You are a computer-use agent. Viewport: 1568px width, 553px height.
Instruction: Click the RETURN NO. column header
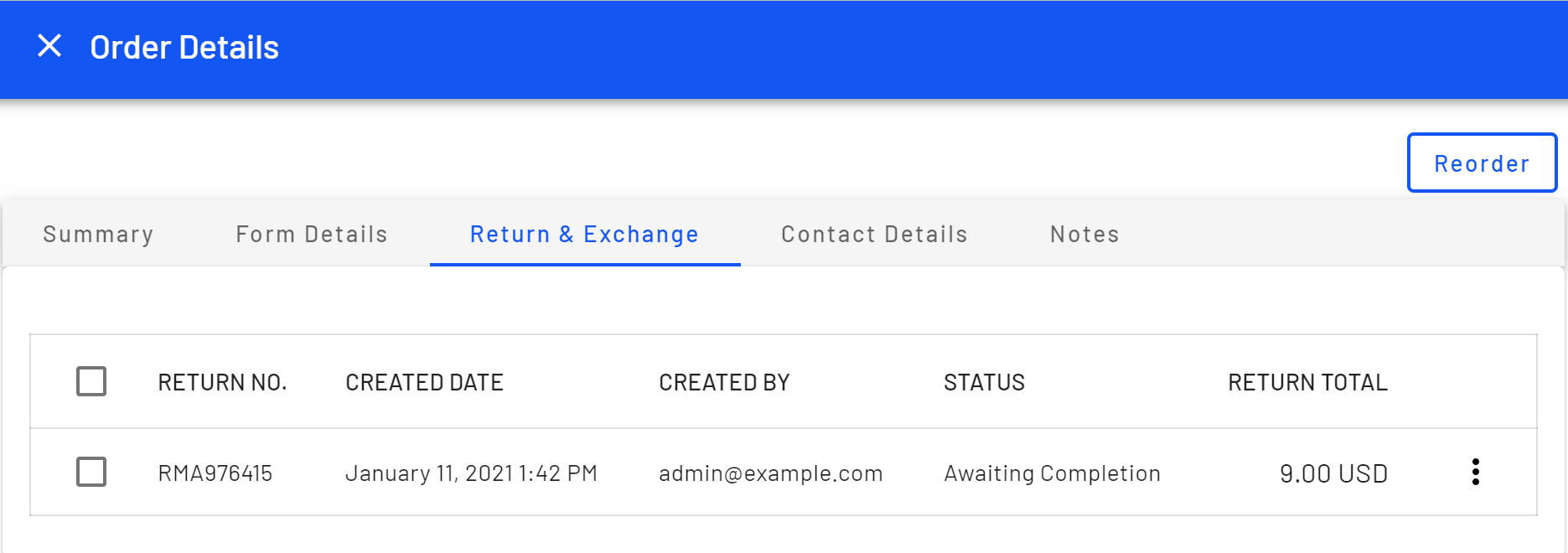click(222, 383)
